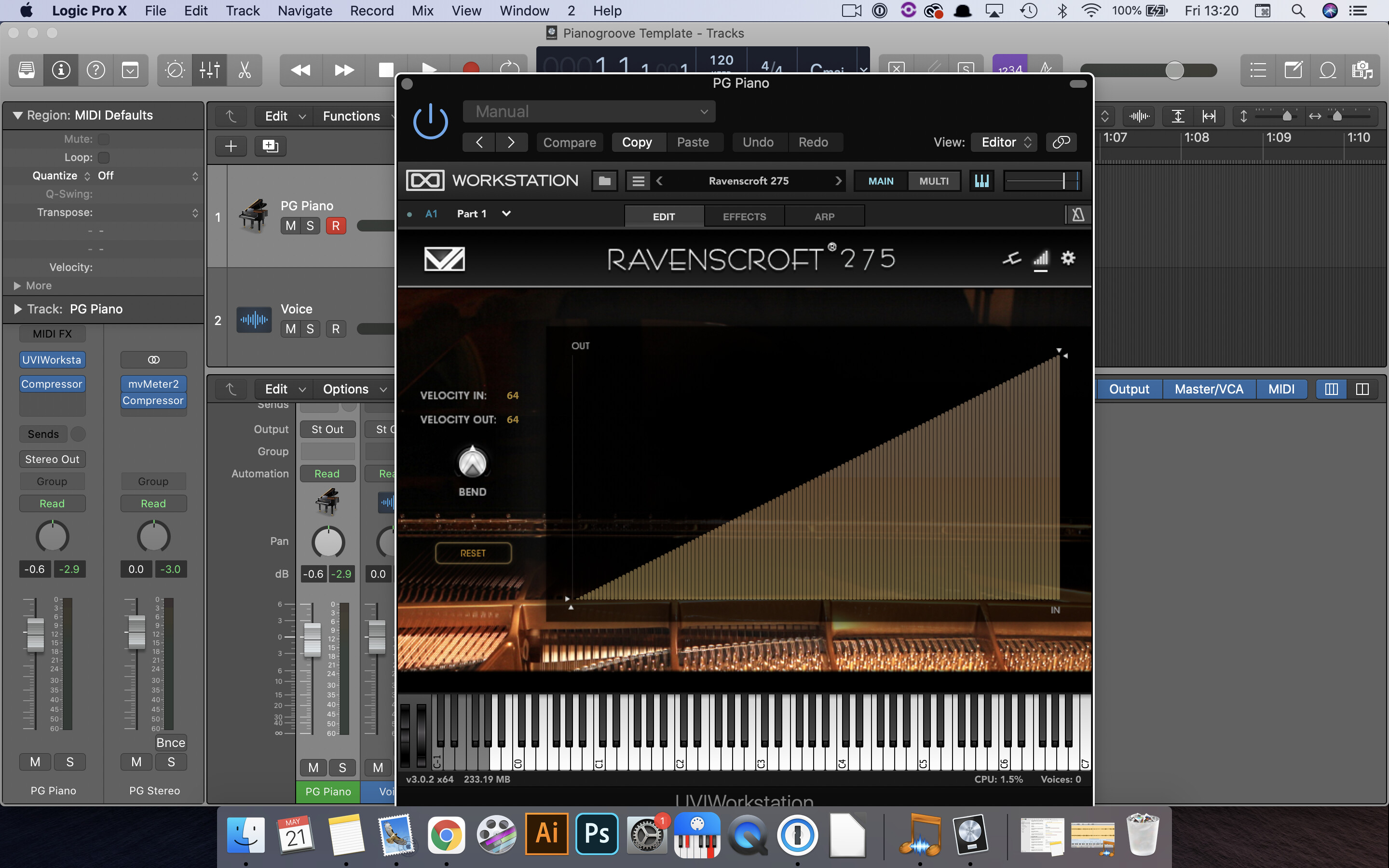Click the MIDI FX slot button
1389x868 pixels.
tap(52, 334)
